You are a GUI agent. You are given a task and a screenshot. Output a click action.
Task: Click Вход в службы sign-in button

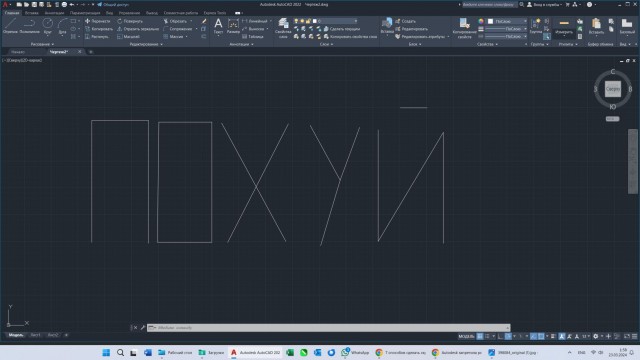click(545, 4)
